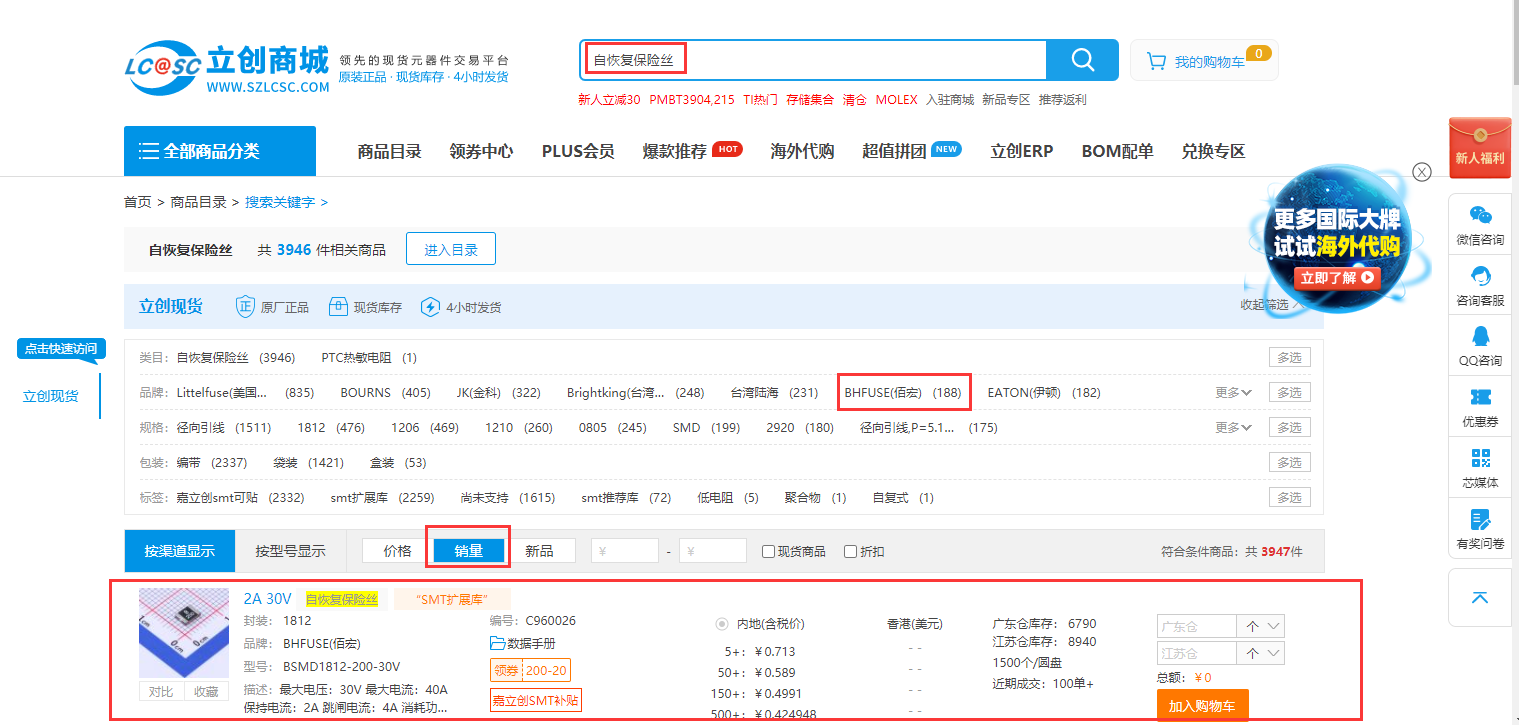
Task: Click the 江苏仓 quantity field
Action: [1197, 653]
